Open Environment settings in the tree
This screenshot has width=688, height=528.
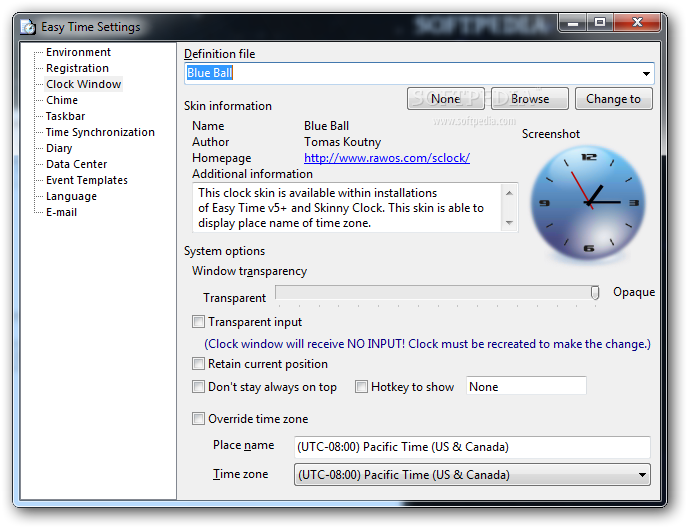tap(78, 52)
